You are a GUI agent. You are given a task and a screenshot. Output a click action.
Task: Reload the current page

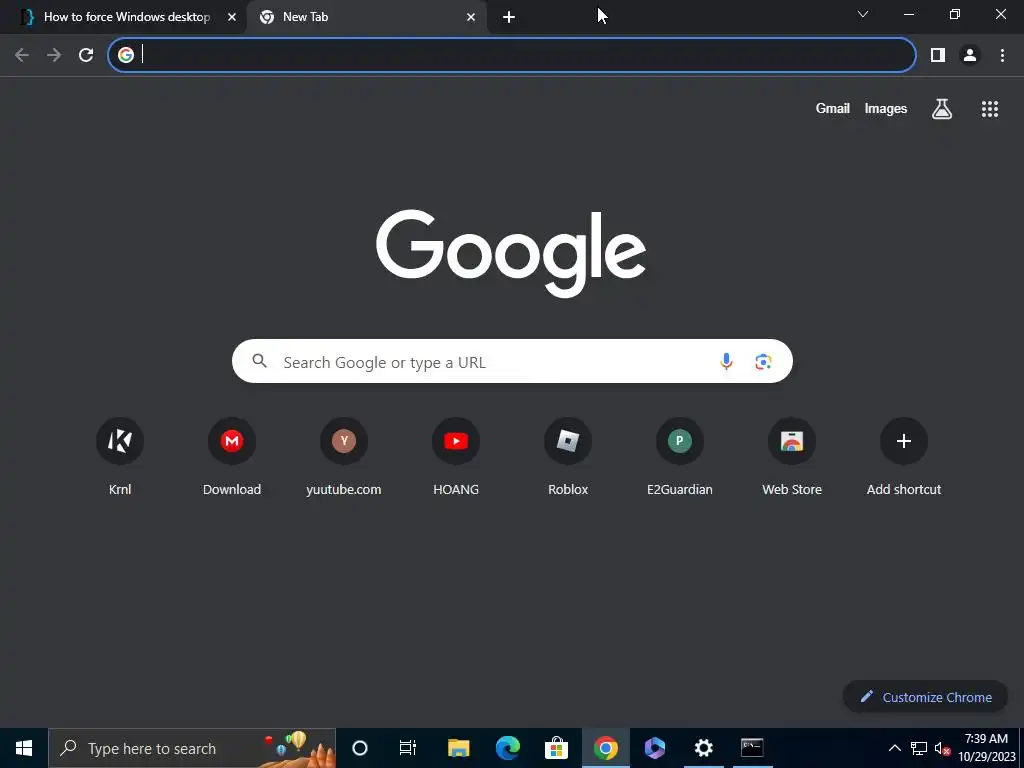pyautogui.click(x=86, y=55)
